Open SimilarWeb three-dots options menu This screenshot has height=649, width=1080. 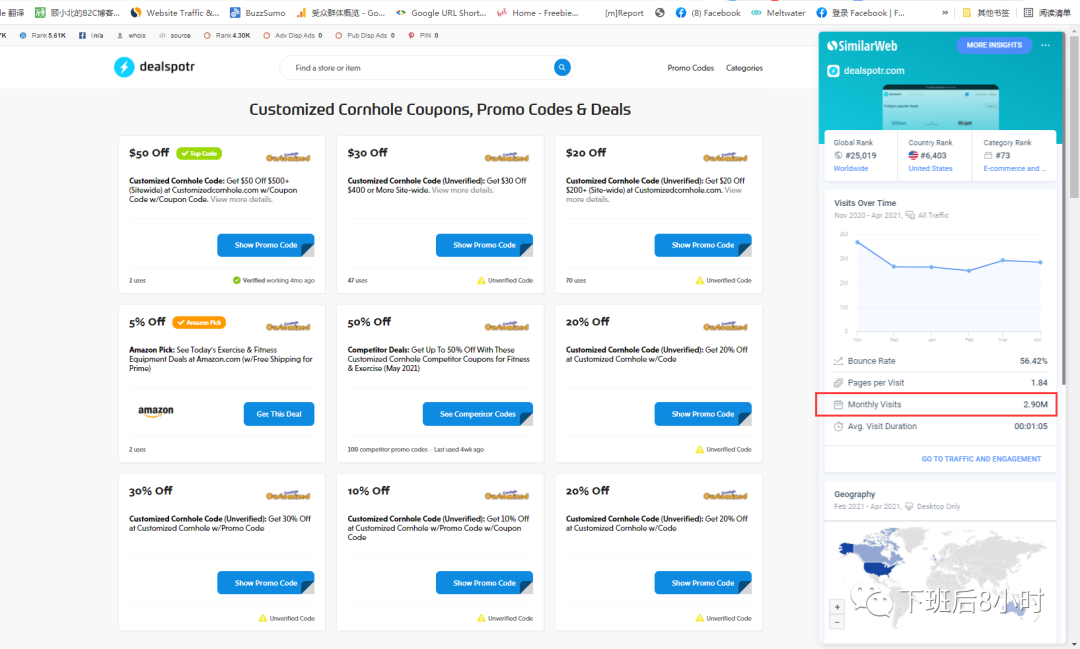click(x=1045, y=45)
